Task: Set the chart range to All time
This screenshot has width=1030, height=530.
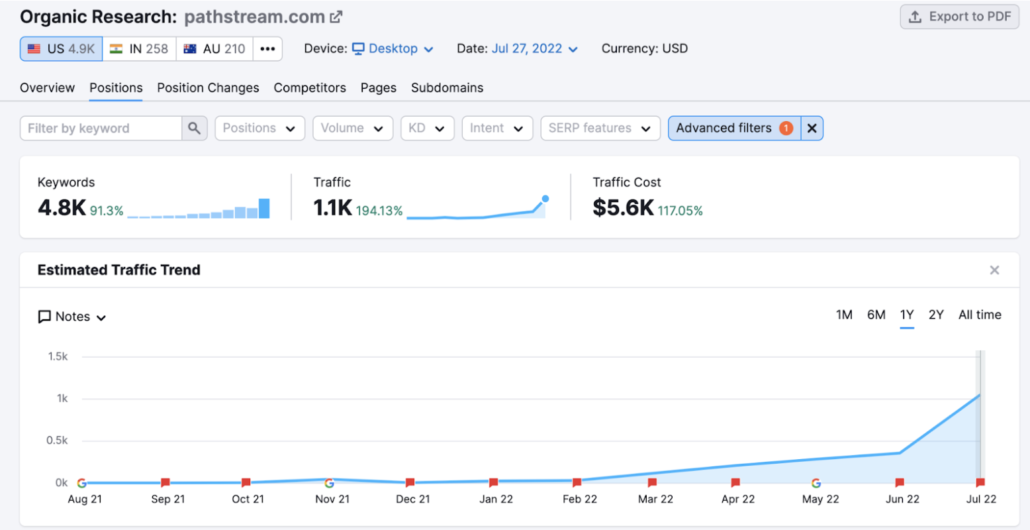Action: pos(980,315)
